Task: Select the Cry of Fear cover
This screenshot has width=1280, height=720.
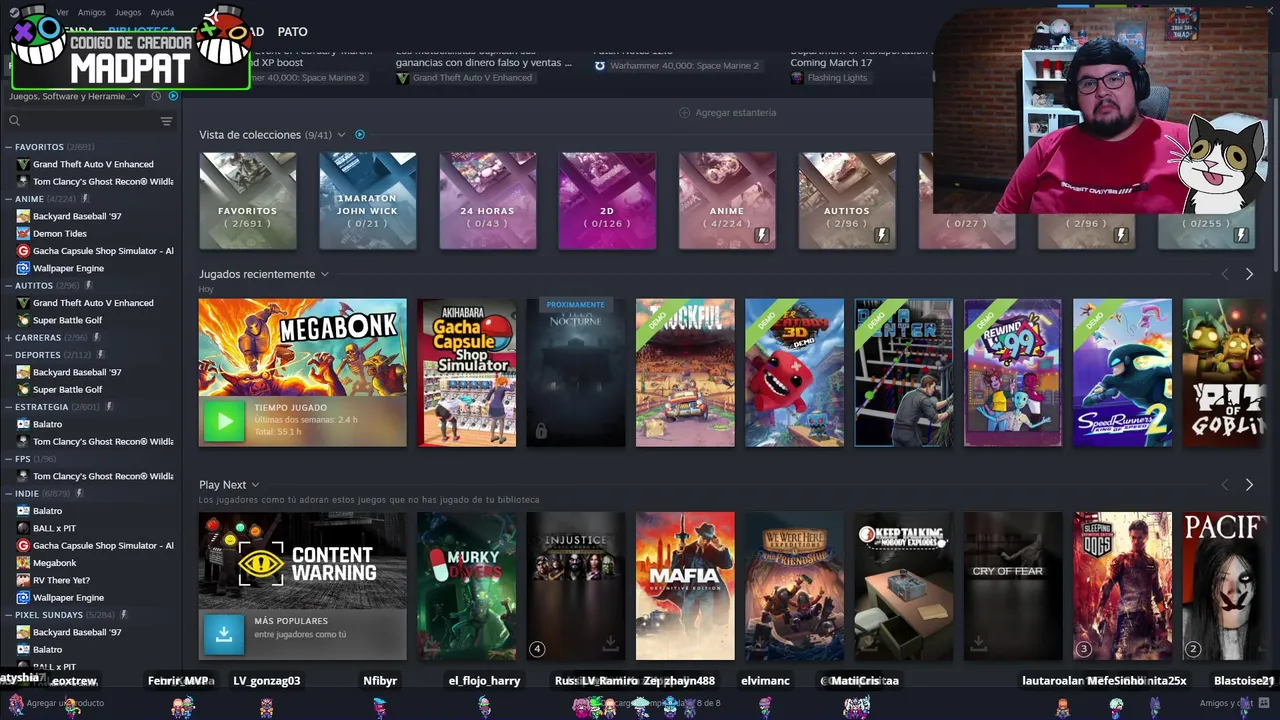Action: pyautogui.click(x=1013, y=586)
